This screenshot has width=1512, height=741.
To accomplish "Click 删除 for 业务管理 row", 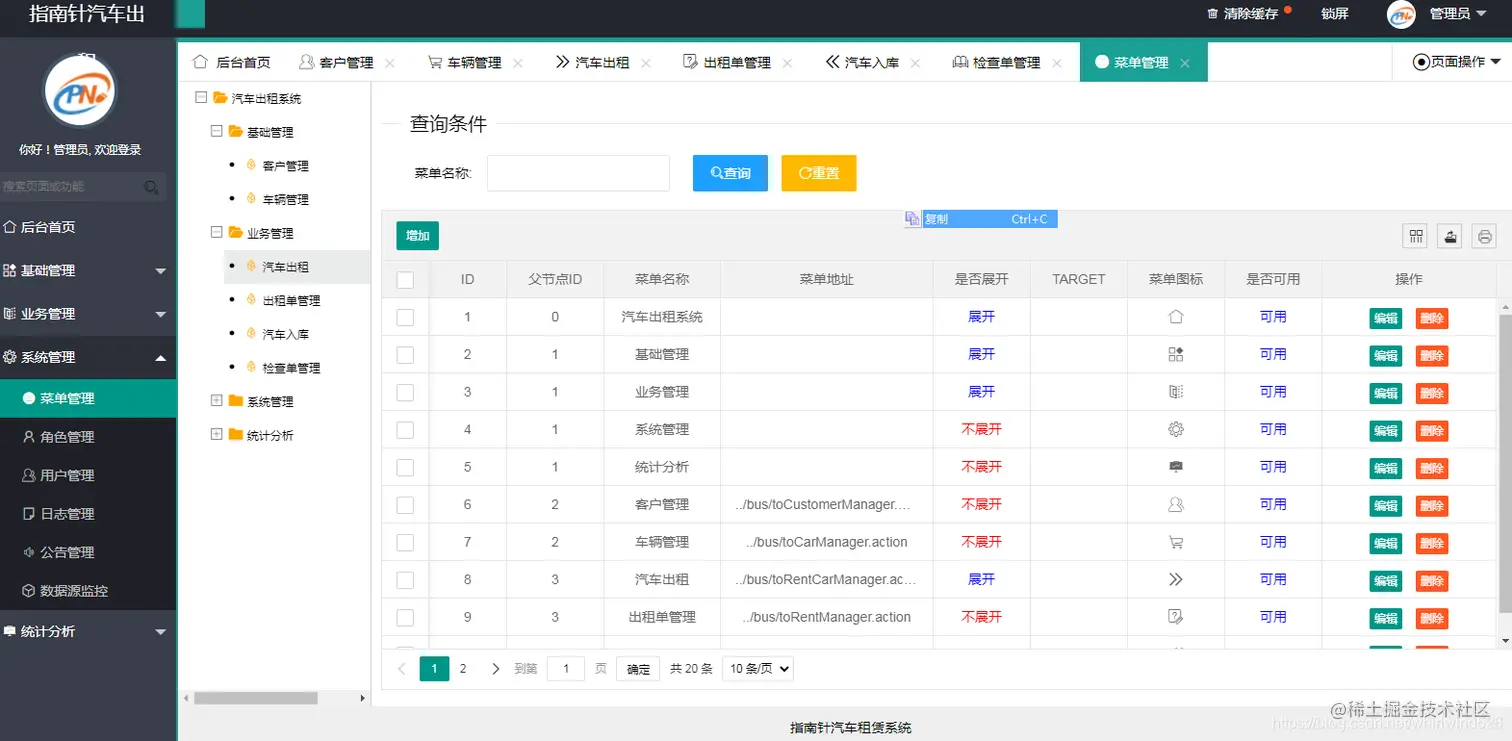I will (x=1432, y=393).
